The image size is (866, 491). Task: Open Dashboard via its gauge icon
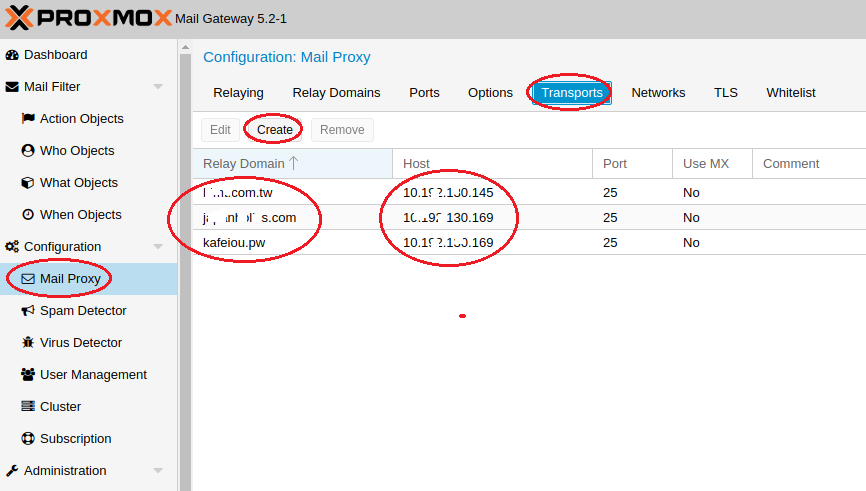[x=12, y=55]
